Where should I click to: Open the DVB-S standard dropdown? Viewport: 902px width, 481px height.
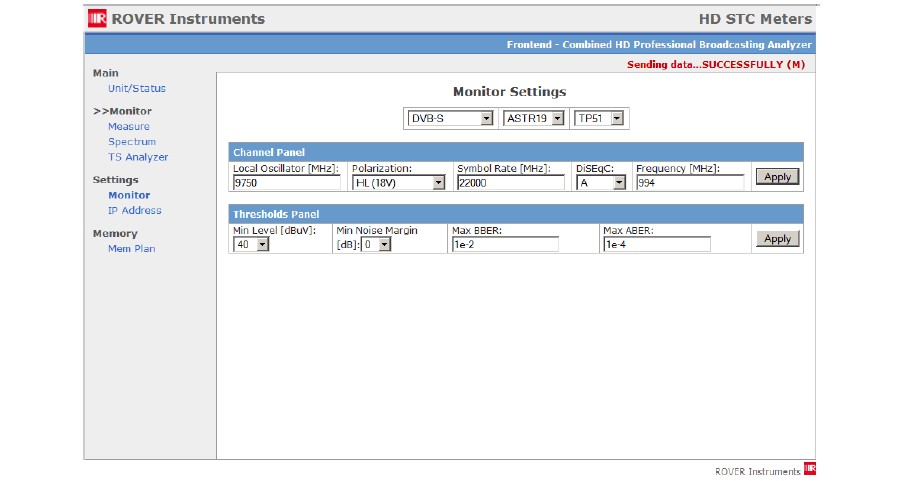tap(450, 119)
